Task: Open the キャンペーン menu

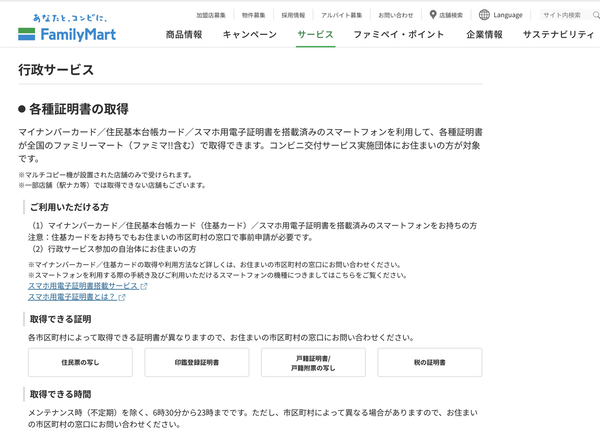Action: (x=249, y=34)
